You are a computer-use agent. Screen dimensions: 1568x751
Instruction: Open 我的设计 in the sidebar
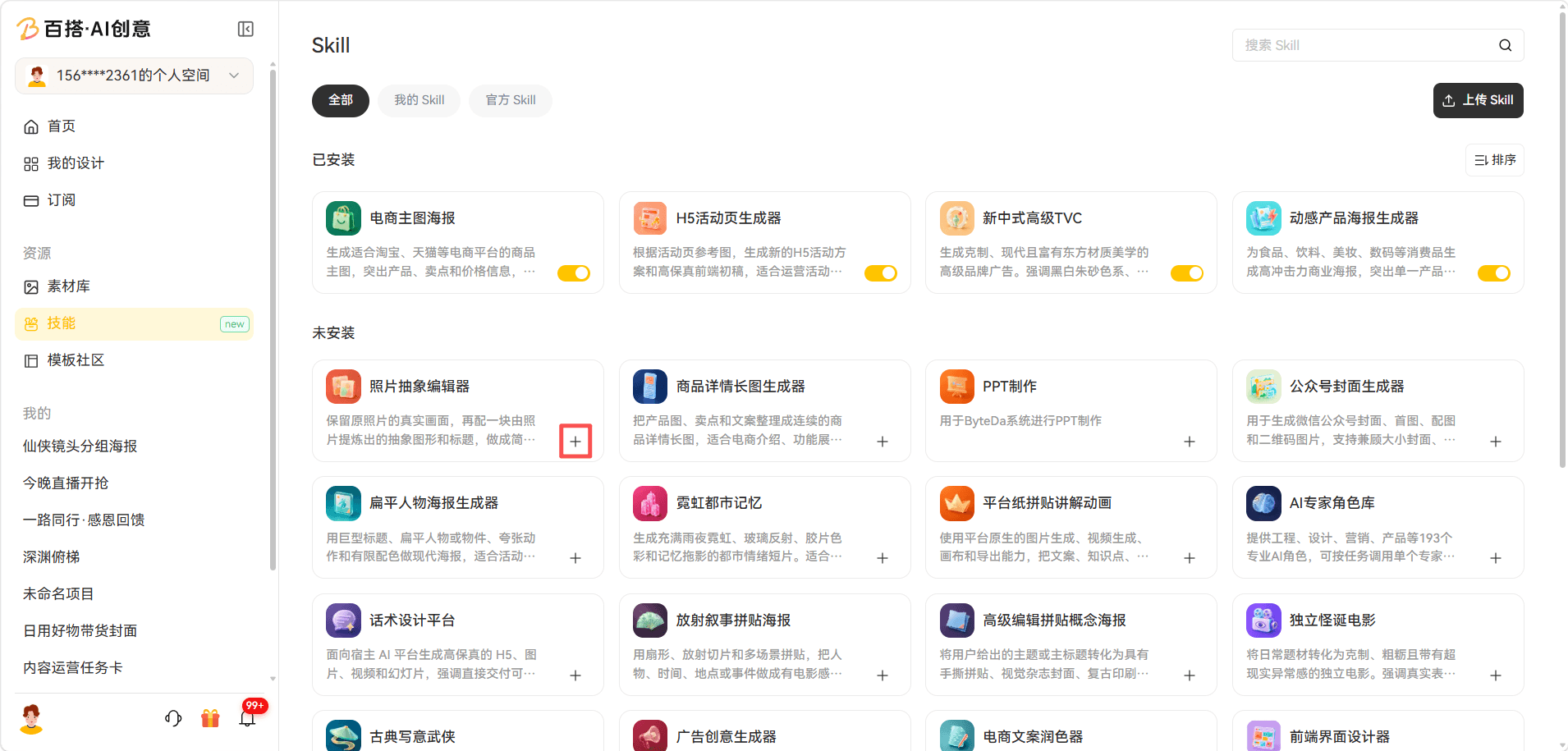134,163
